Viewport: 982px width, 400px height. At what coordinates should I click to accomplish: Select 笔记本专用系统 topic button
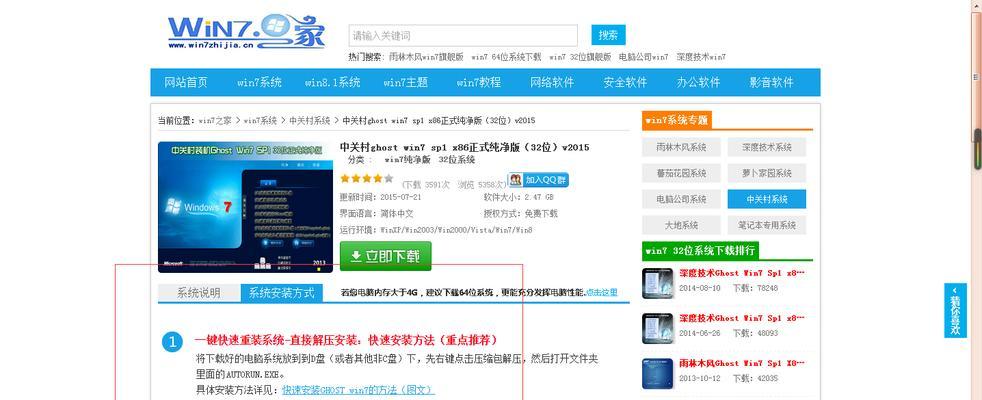(x=767, y=225)
